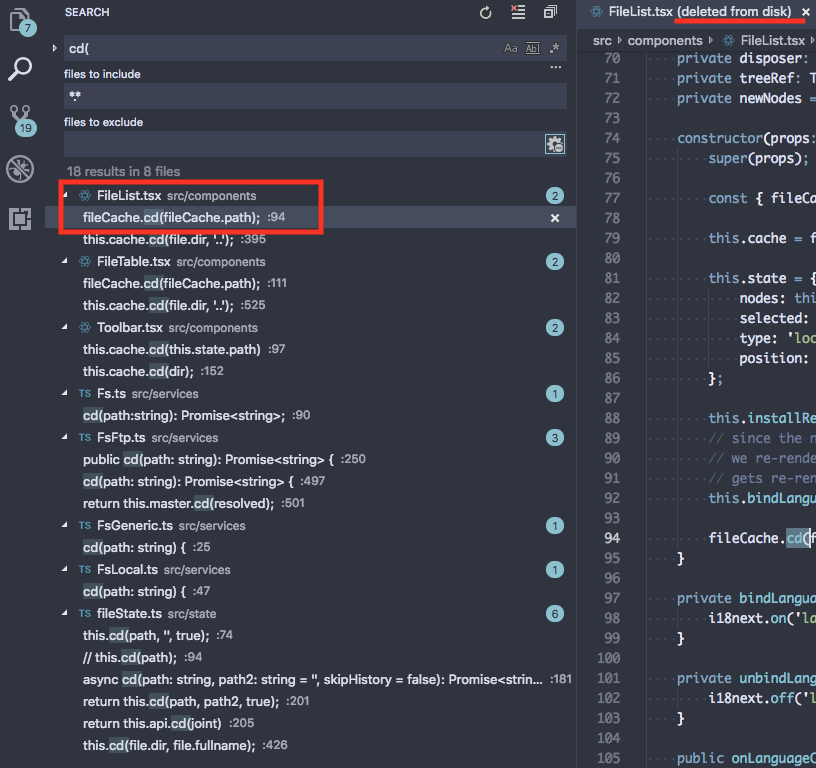Open result this.cache.cd(file.dir, '..'); :395
The height and width of the screenshot is (768, 816).
(x=311, y=239)
